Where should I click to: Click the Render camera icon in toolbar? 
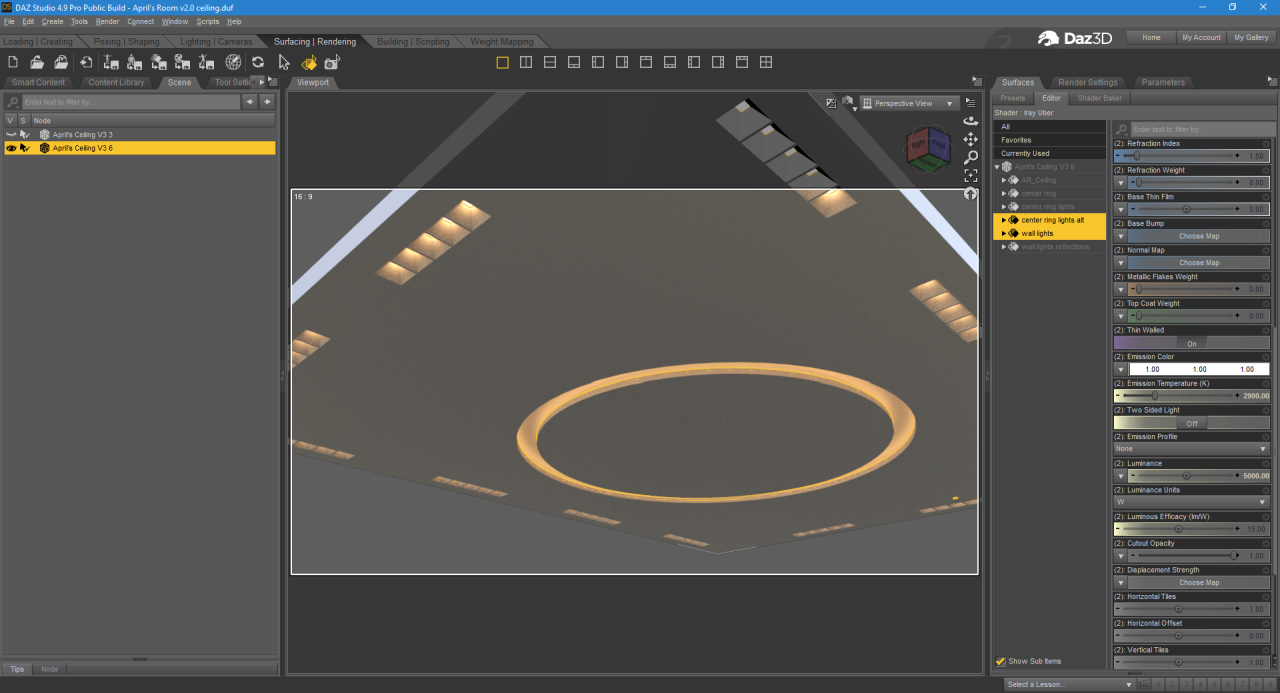point(332,62)
